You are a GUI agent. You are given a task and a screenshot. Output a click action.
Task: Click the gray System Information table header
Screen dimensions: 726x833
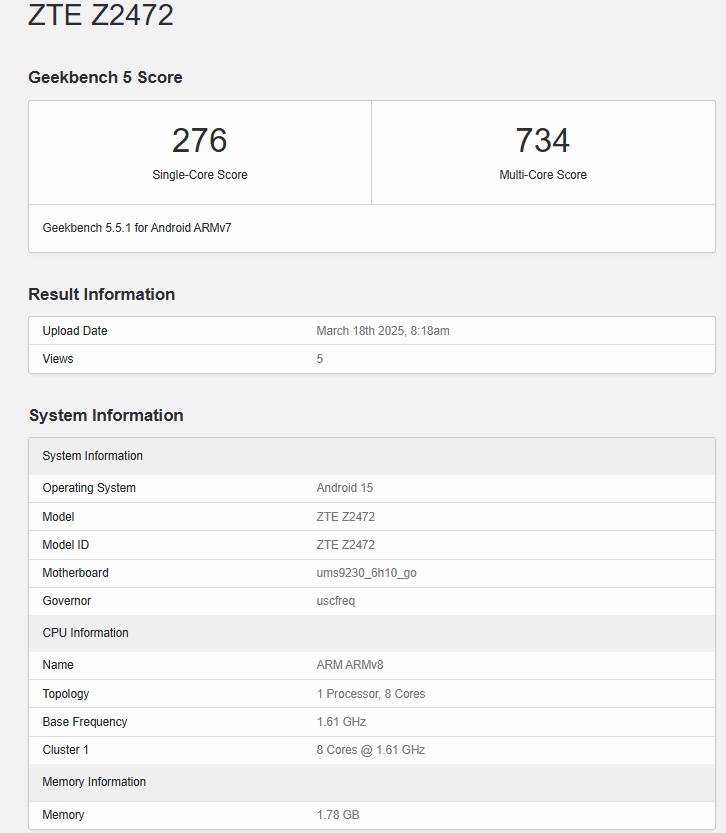pyautogui.click(x=372, y=456)
